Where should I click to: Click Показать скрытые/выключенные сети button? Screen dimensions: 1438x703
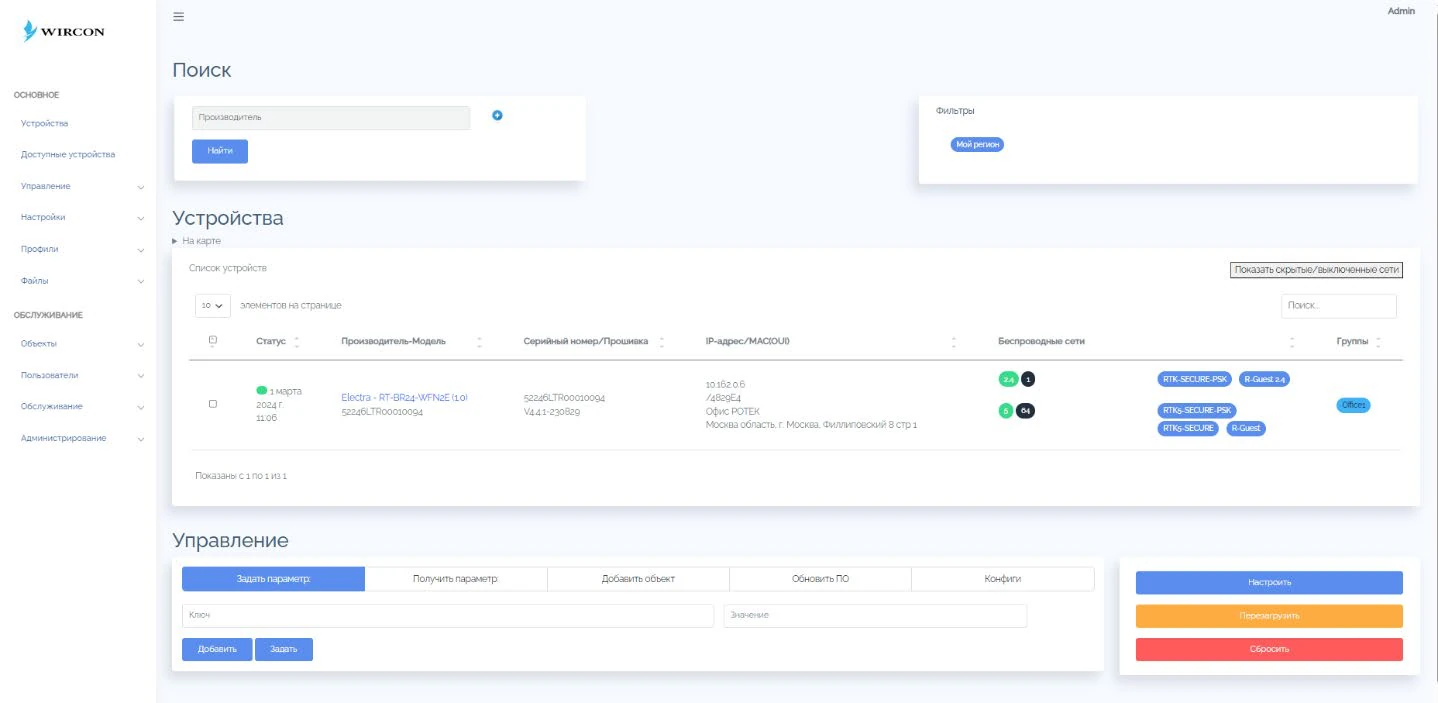[x=1316, y=270]
